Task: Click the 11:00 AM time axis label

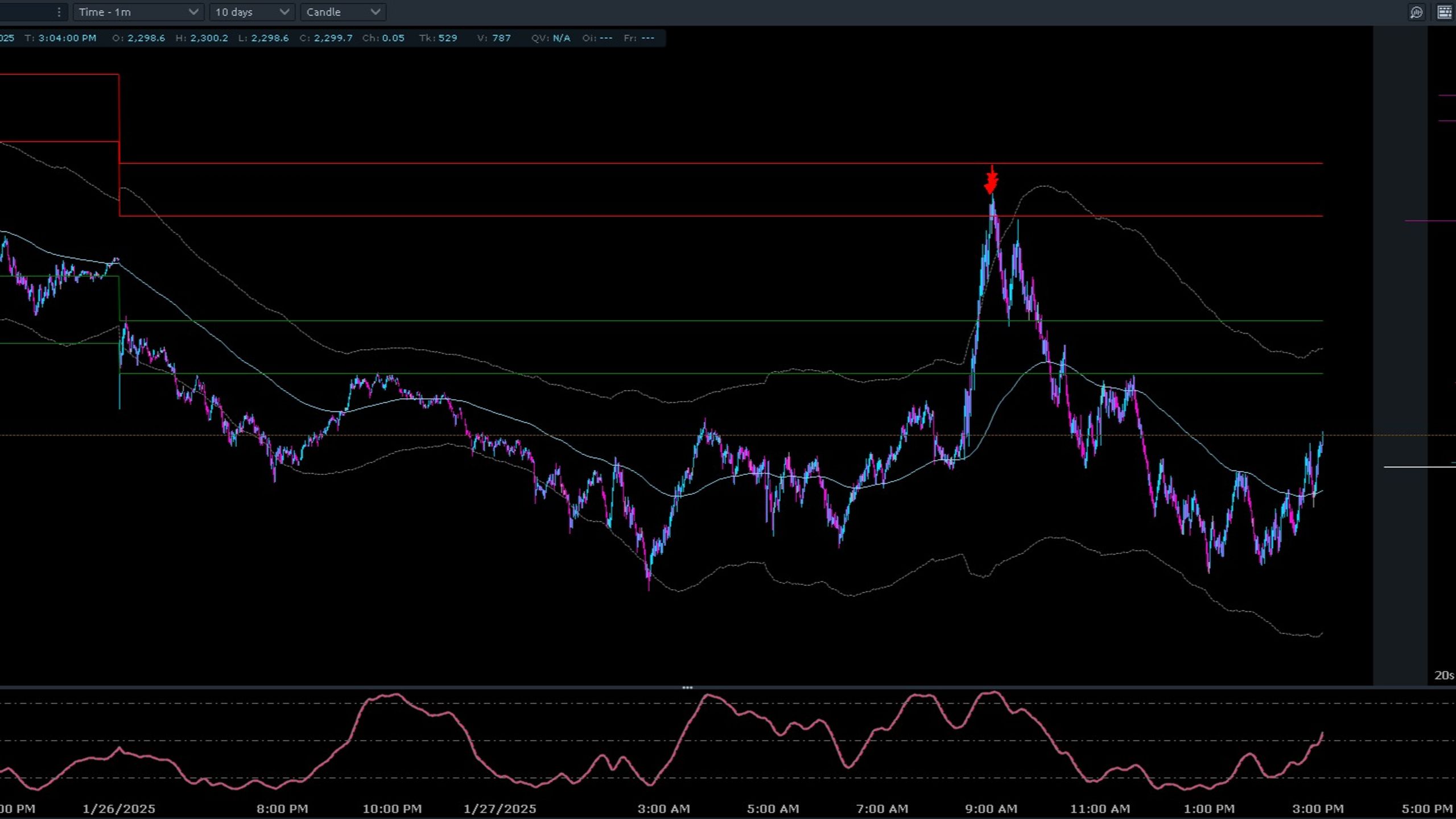Action: tap(1100, 809)
